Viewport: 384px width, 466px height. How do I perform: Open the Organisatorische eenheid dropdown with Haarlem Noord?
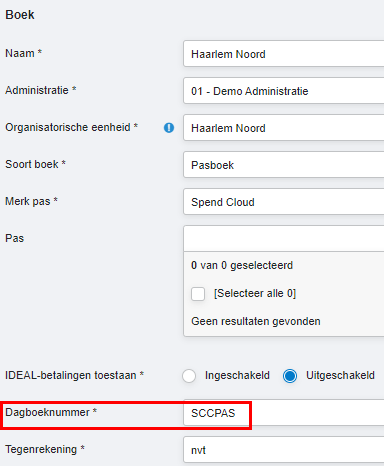[284, 128]
